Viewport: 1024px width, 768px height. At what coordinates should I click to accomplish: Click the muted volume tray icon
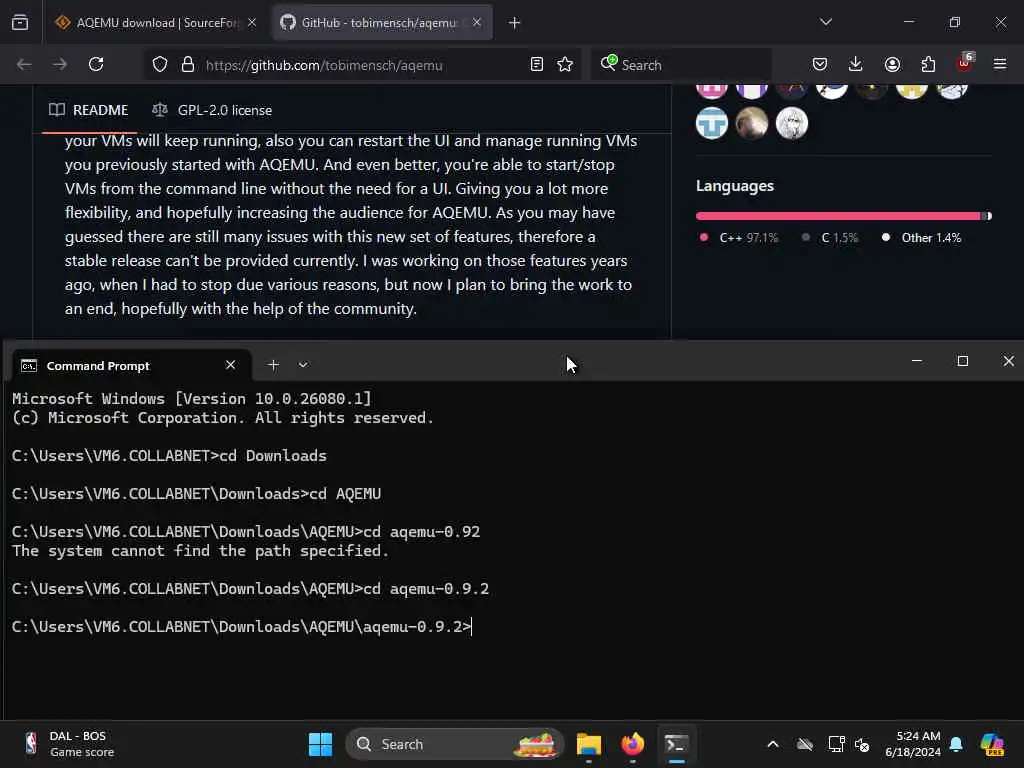pos(862,744)
